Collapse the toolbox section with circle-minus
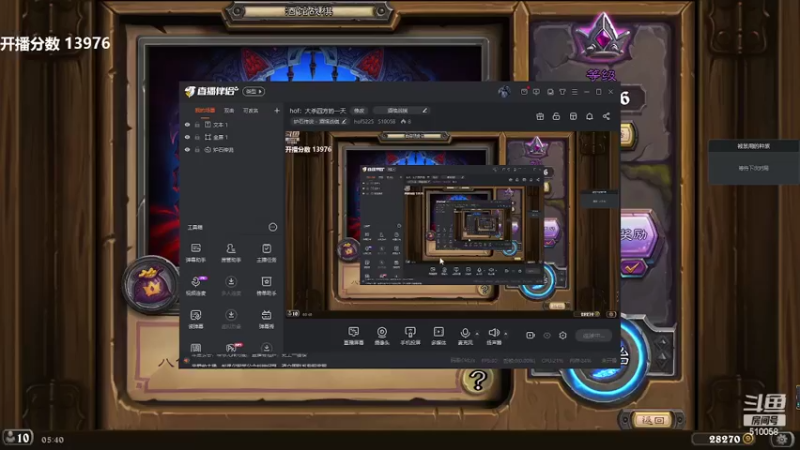800x450 pixels. 273,227
